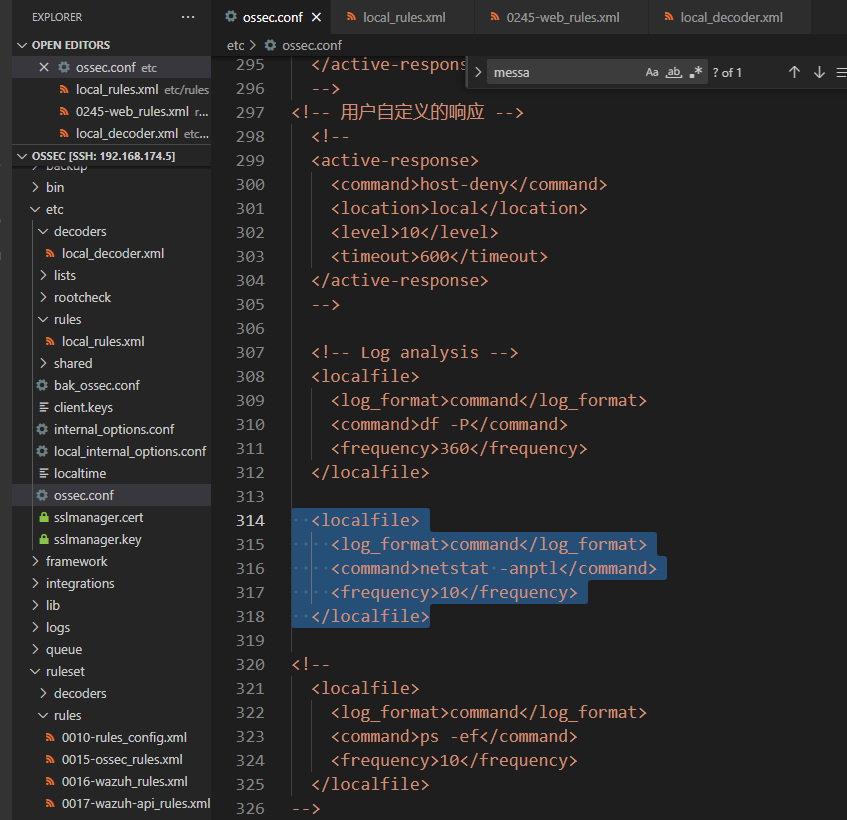
Task: Collapse the ruleset folder
Action: [x=111, y=672]
